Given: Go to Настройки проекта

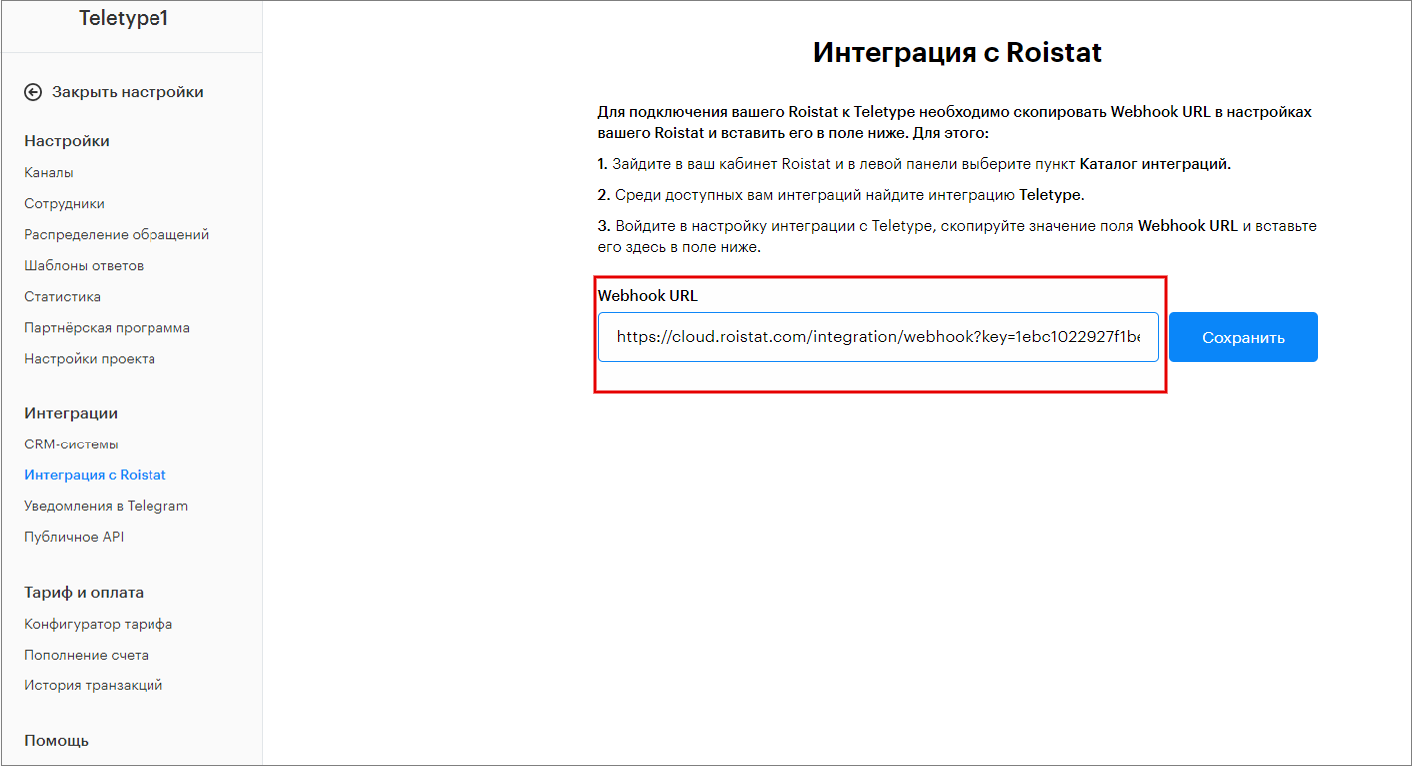Looking at the screenshot, I should coord(90,359).
